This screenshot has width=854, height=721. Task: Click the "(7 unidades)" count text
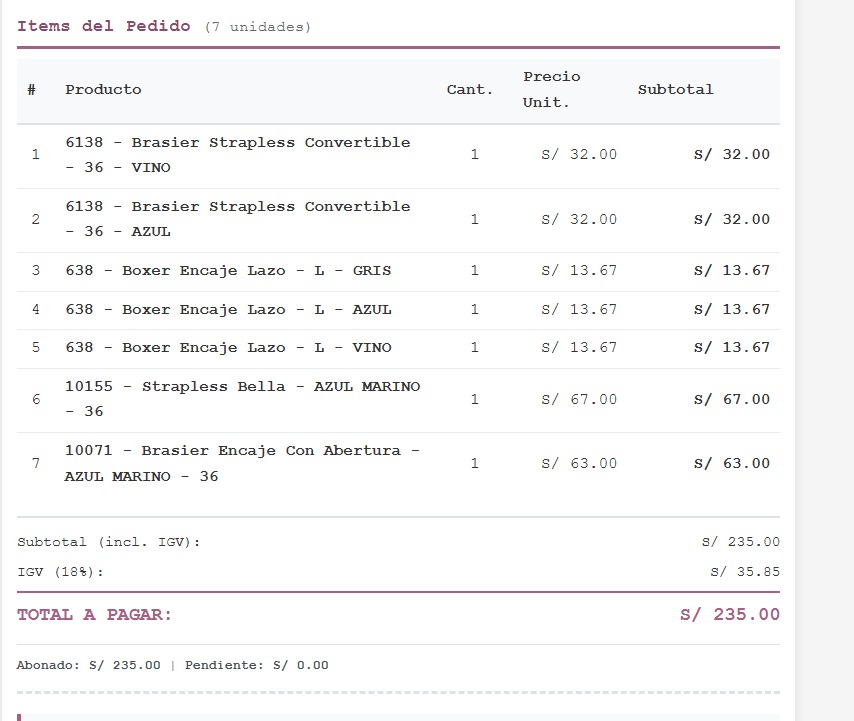point(258,27)
